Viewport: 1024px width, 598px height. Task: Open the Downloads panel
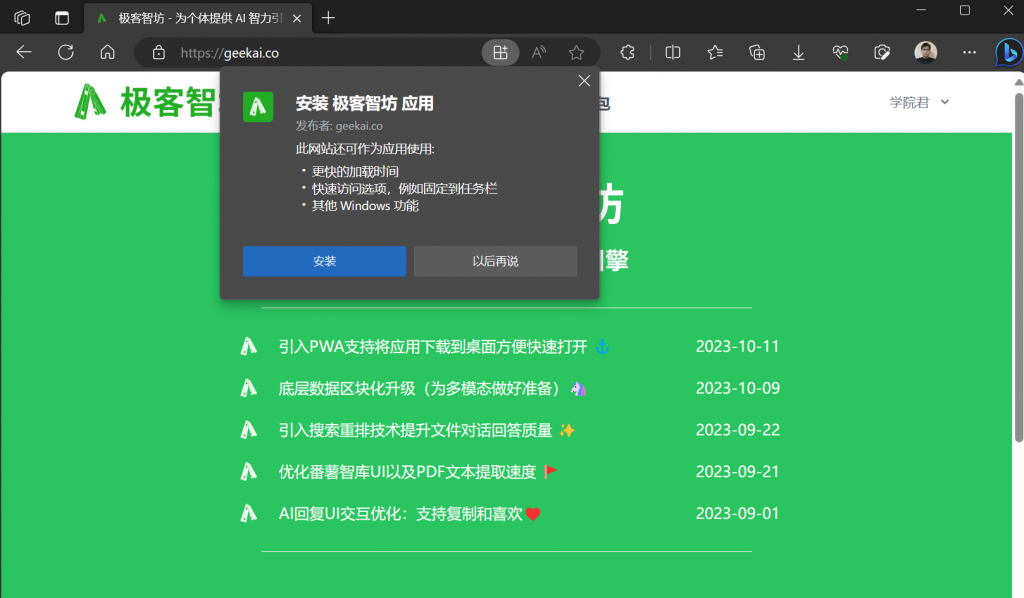[x=799, y=53]
